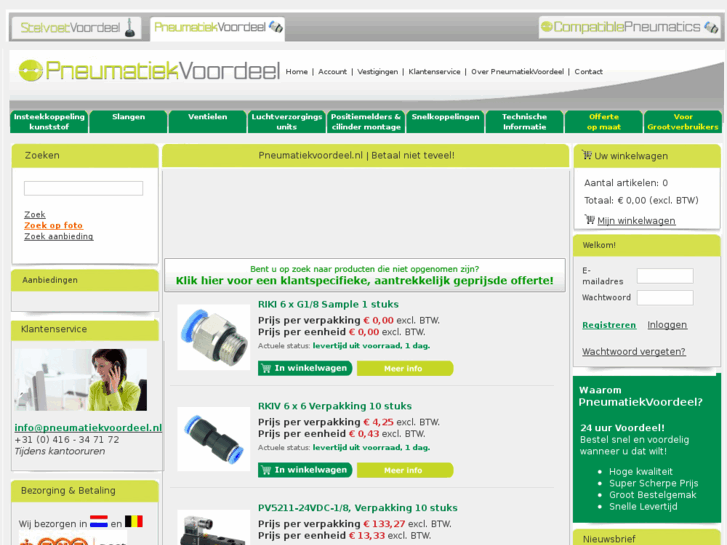Click cart icon beside Uw winkelwagen heading

(x=587, y=155)
